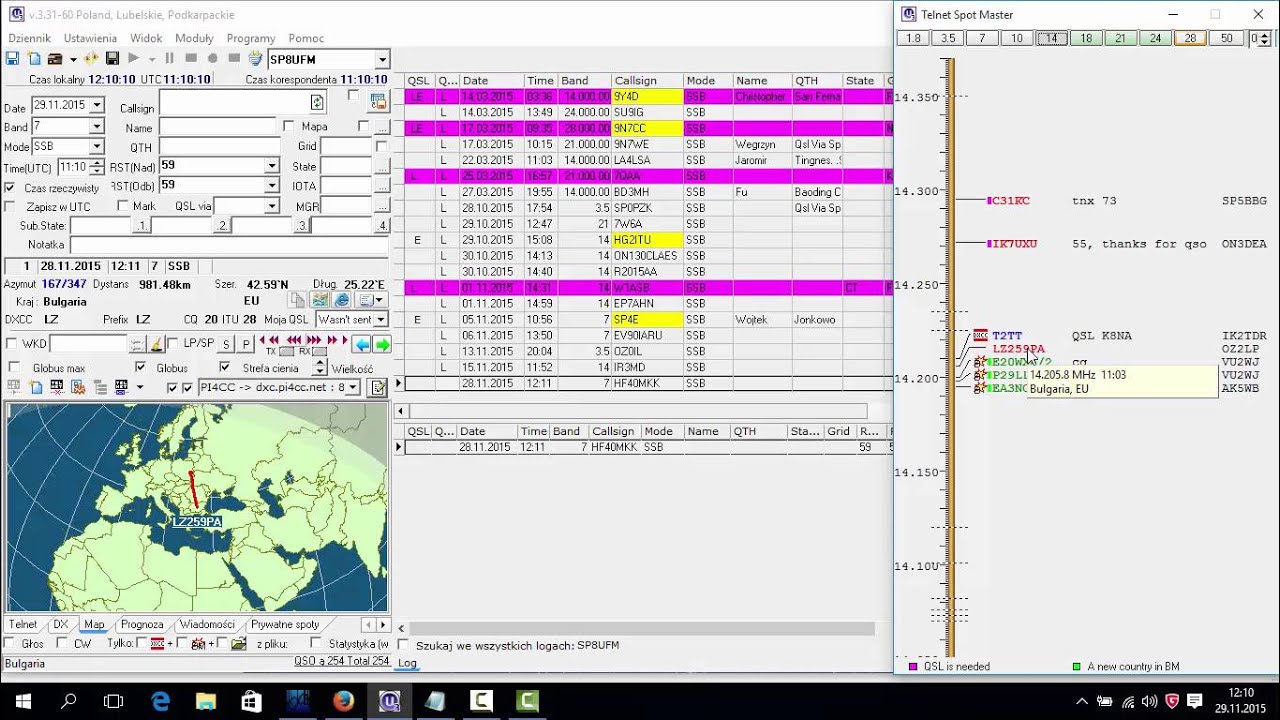Toggle the WKD checkbox
Viewport: 1280px width, 720px height.
(11, 344)
